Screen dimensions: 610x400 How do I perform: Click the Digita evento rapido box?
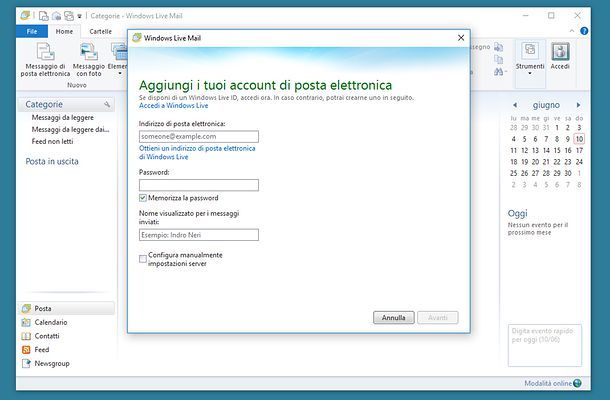[x=545, y=346]
